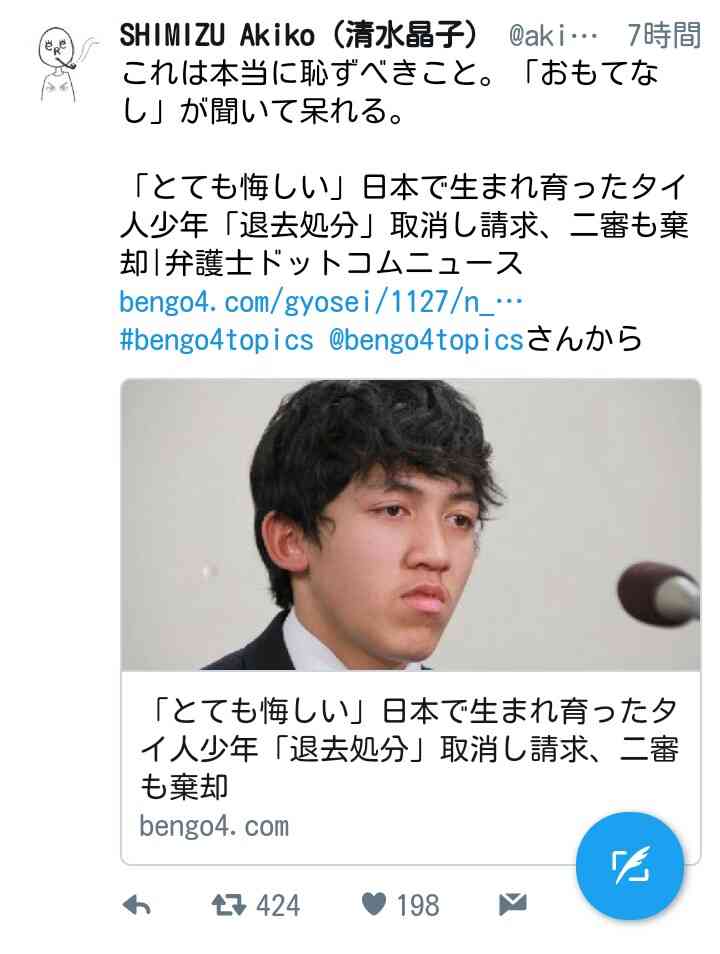Open the link card headline text
Viewport: 720px width, 954px height.
408,748
